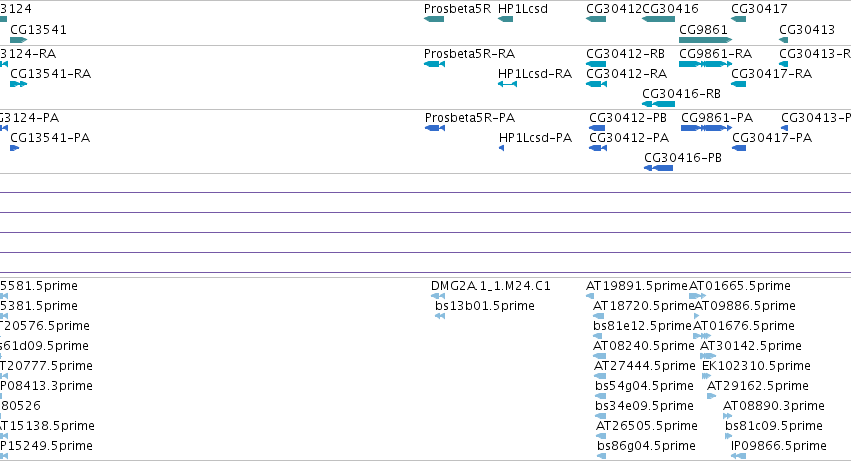Select Prosbeta5R-RA transcript
The image size is (851, 461).
pyautogui.click(x=434, y=64)
